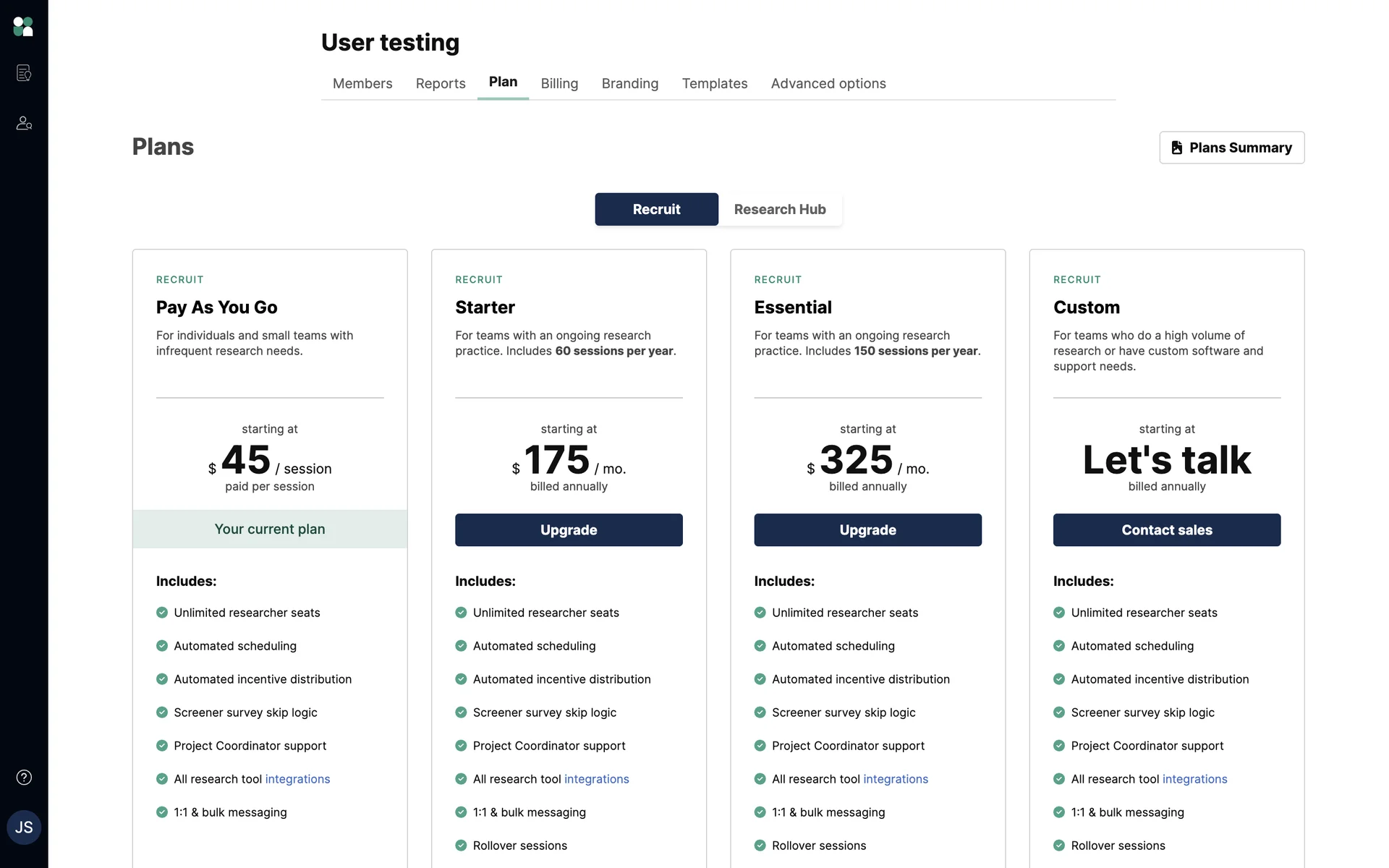Open the Billing tab
This screenshot has width=1389, height=868.
559,83
